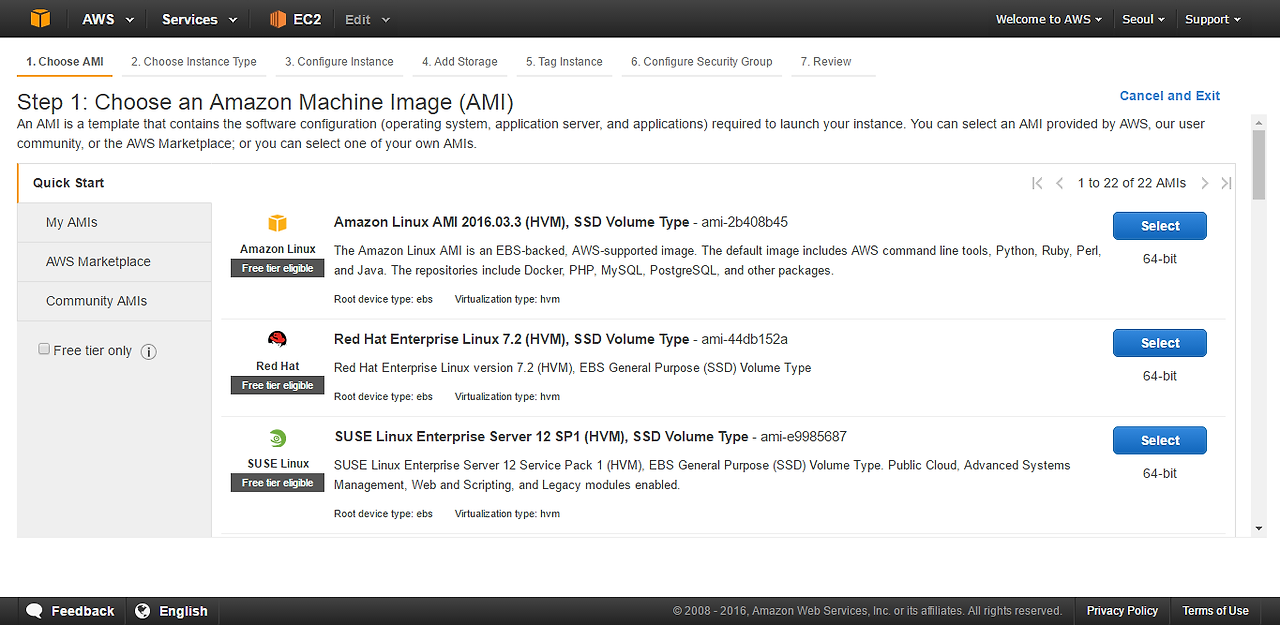Screen dimensions: 1280x625
Task: Open the Community AMIs tab
Action: [x=96, y=301]
